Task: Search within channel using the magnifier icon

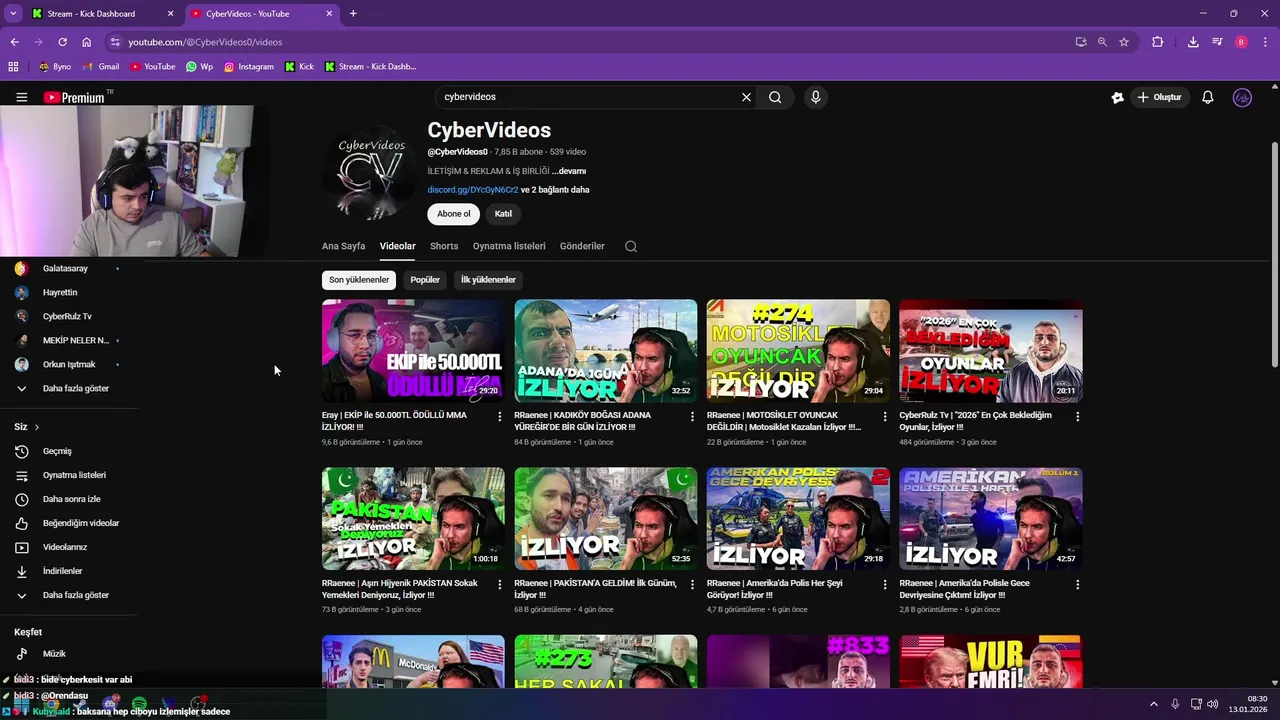Action: [631, 246]
